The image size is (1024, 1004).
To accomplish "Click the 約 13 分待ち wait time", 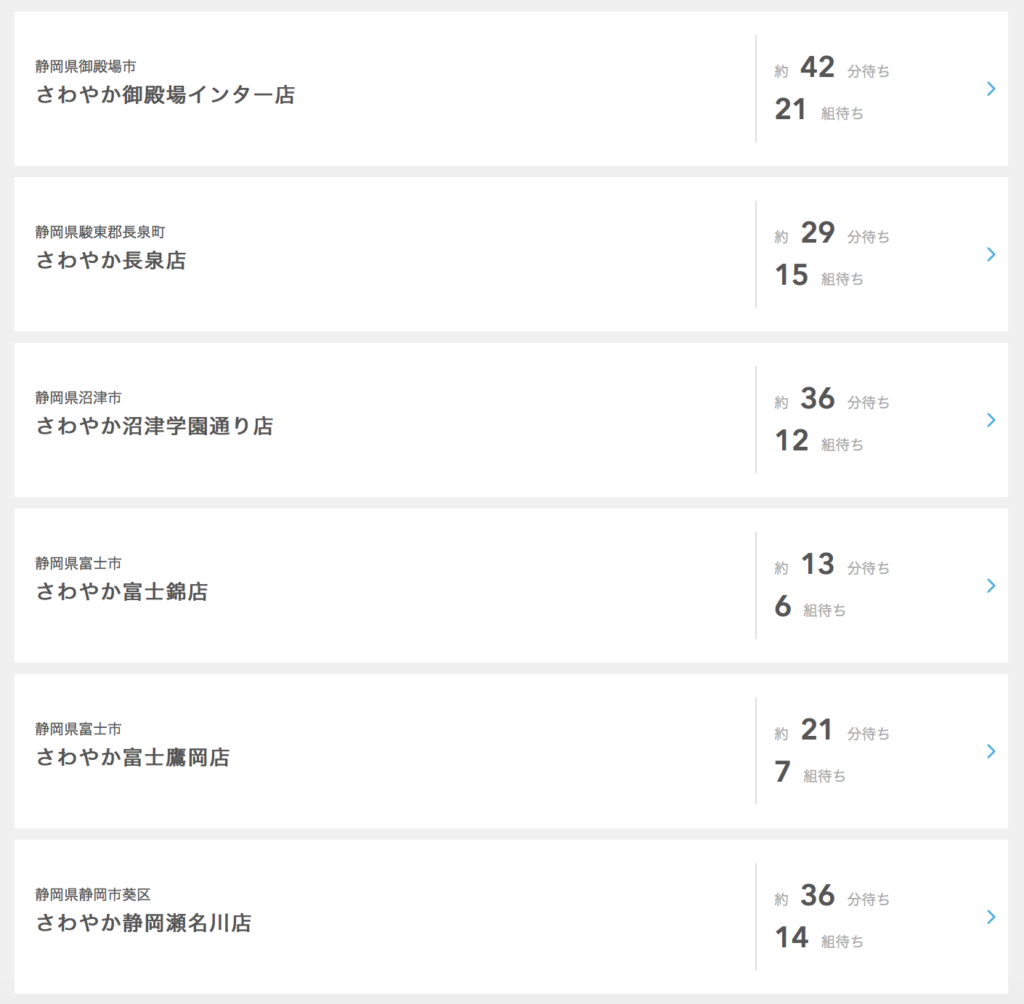I will 832,564.
